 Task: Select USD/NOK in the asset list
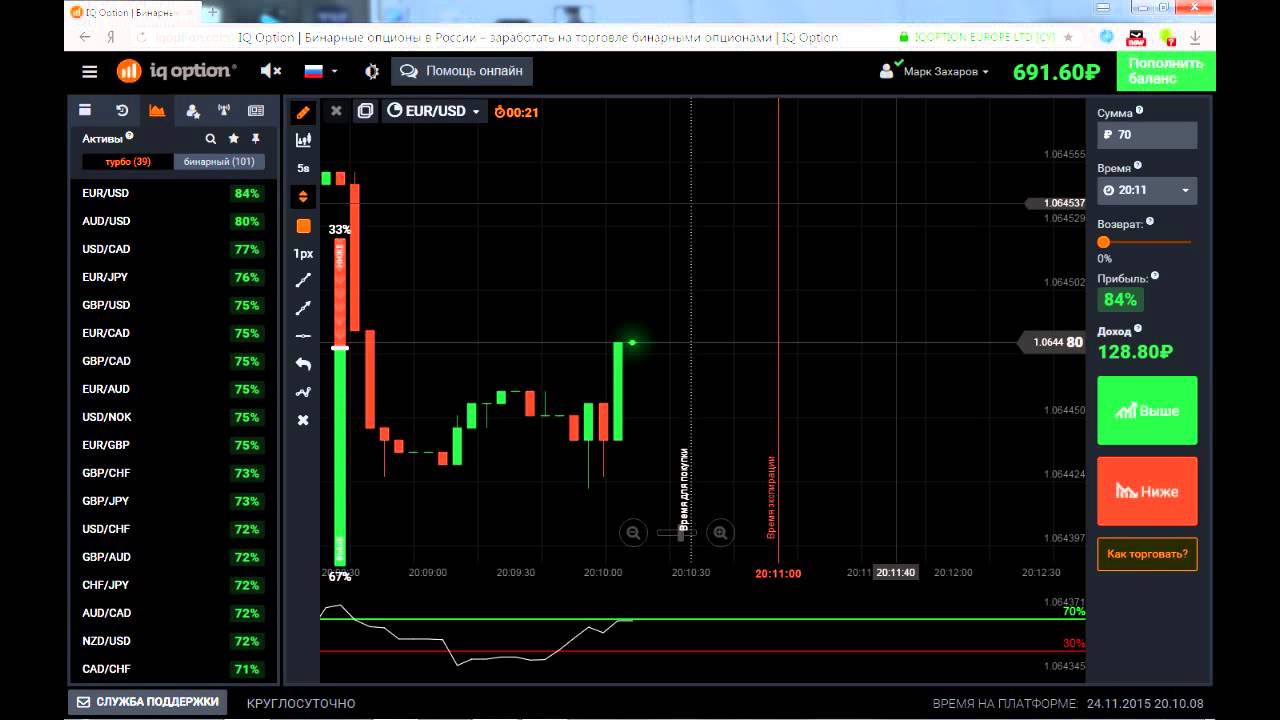click(x=172, y=417)
